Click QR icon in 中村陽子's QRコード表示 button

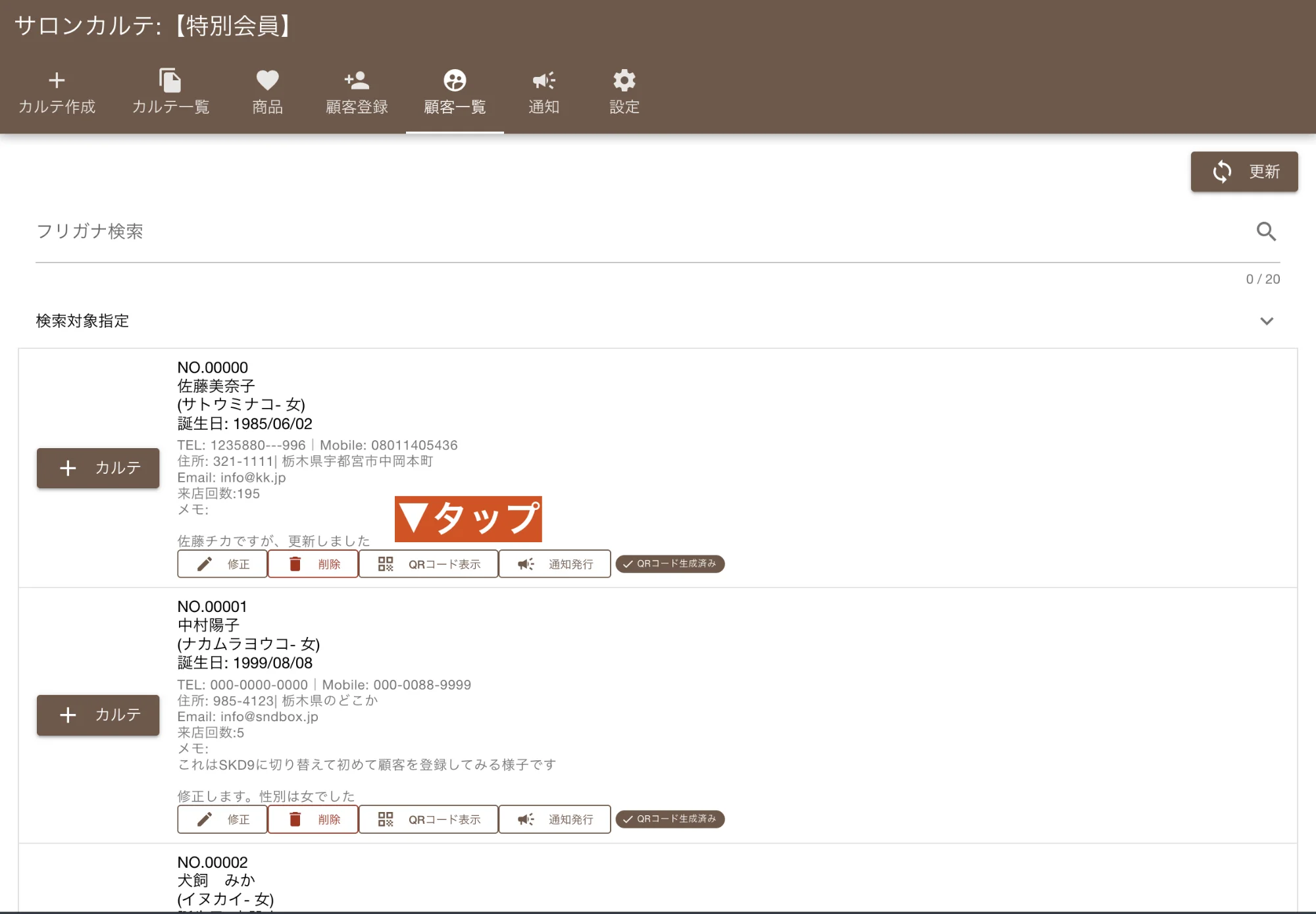386,819
